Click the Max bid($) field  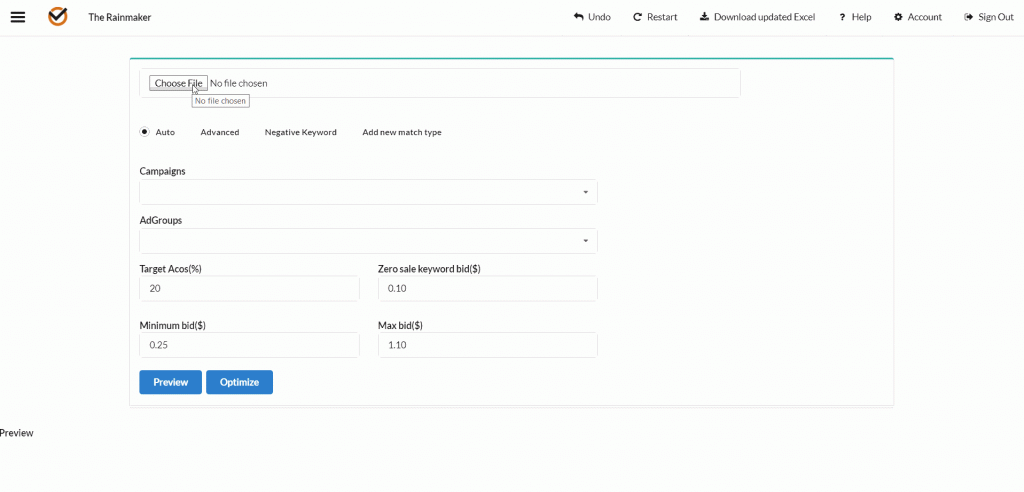coord(488,345)
